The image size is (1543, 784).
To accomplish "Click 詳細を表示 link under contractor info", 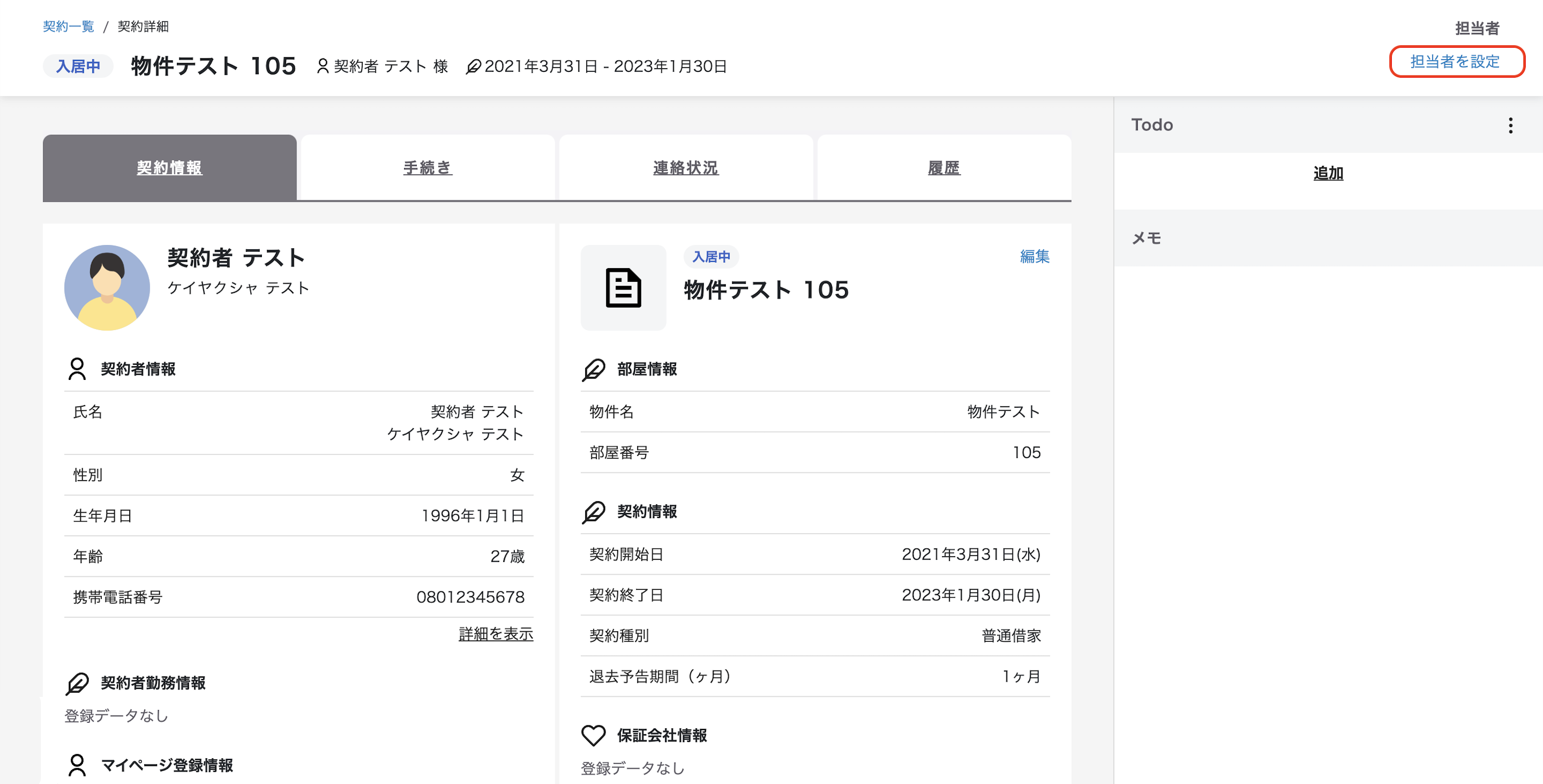I will click(496, 634).
